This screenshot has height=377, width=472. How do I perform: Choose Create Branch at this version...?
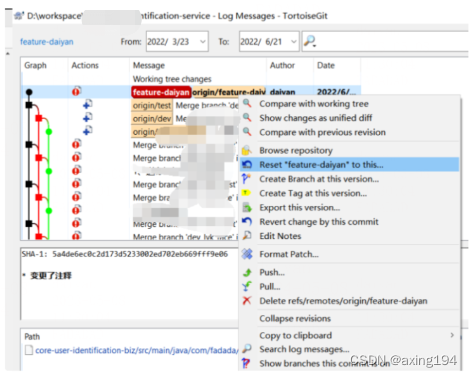pyautogui.click(x=319, y=179)
